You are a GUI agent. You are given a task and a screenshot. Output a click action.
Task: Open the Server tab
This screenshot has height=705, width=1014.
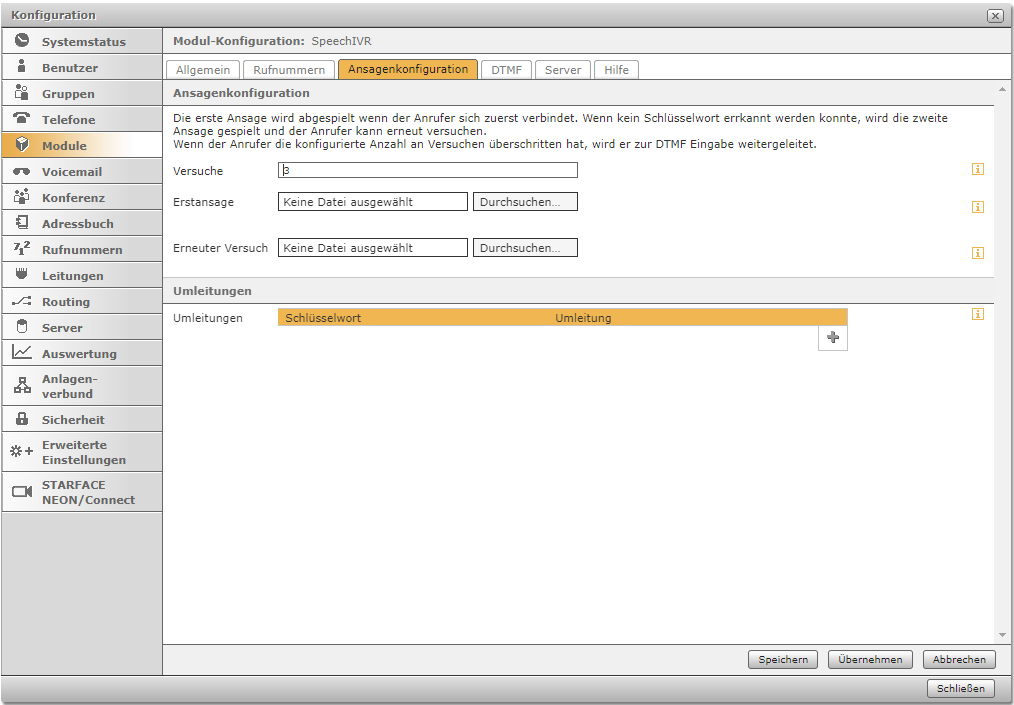pos(563,70)
